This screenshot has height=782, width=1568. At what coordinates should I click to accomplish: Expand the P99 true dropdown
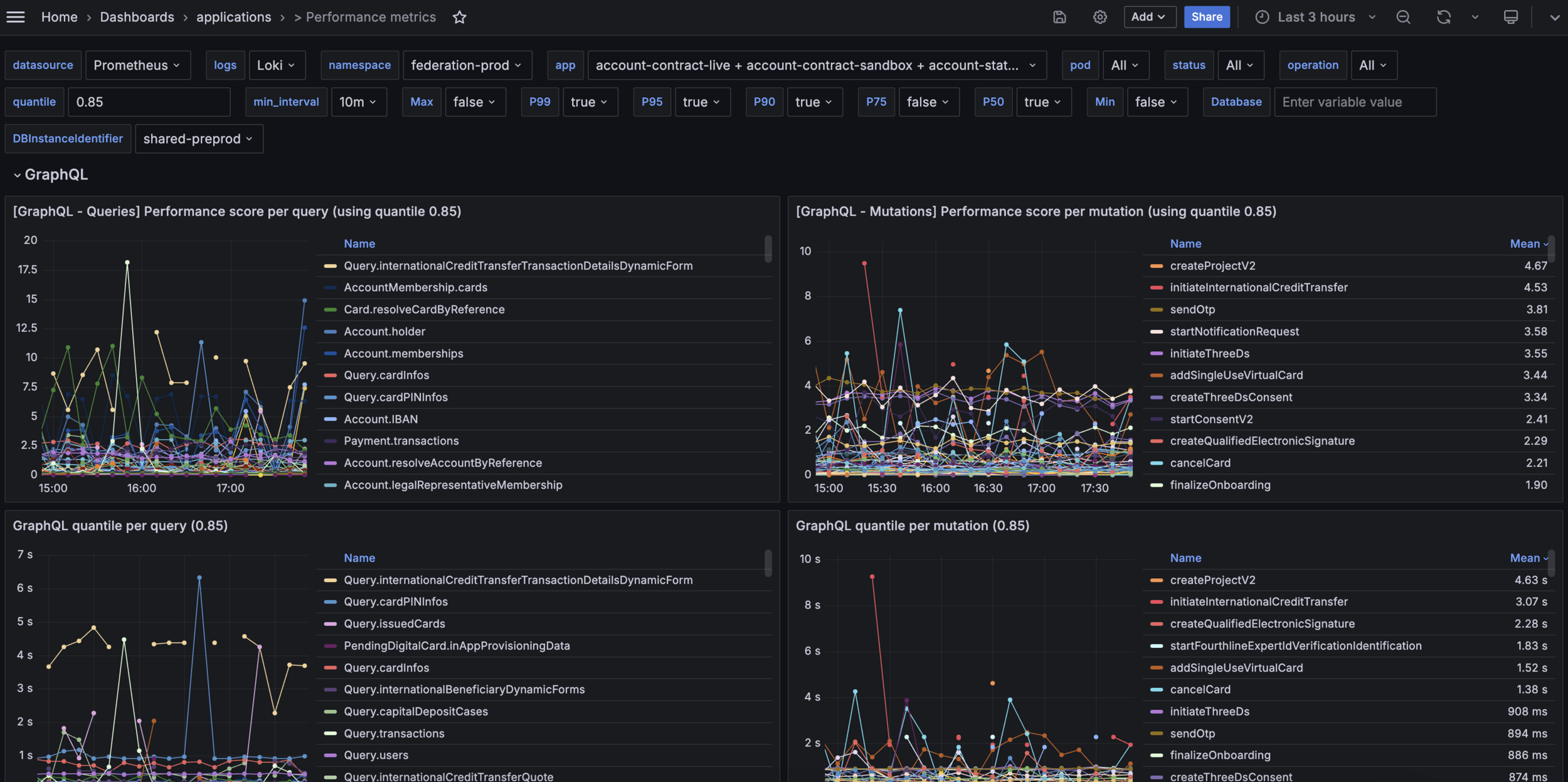[590, 102]
